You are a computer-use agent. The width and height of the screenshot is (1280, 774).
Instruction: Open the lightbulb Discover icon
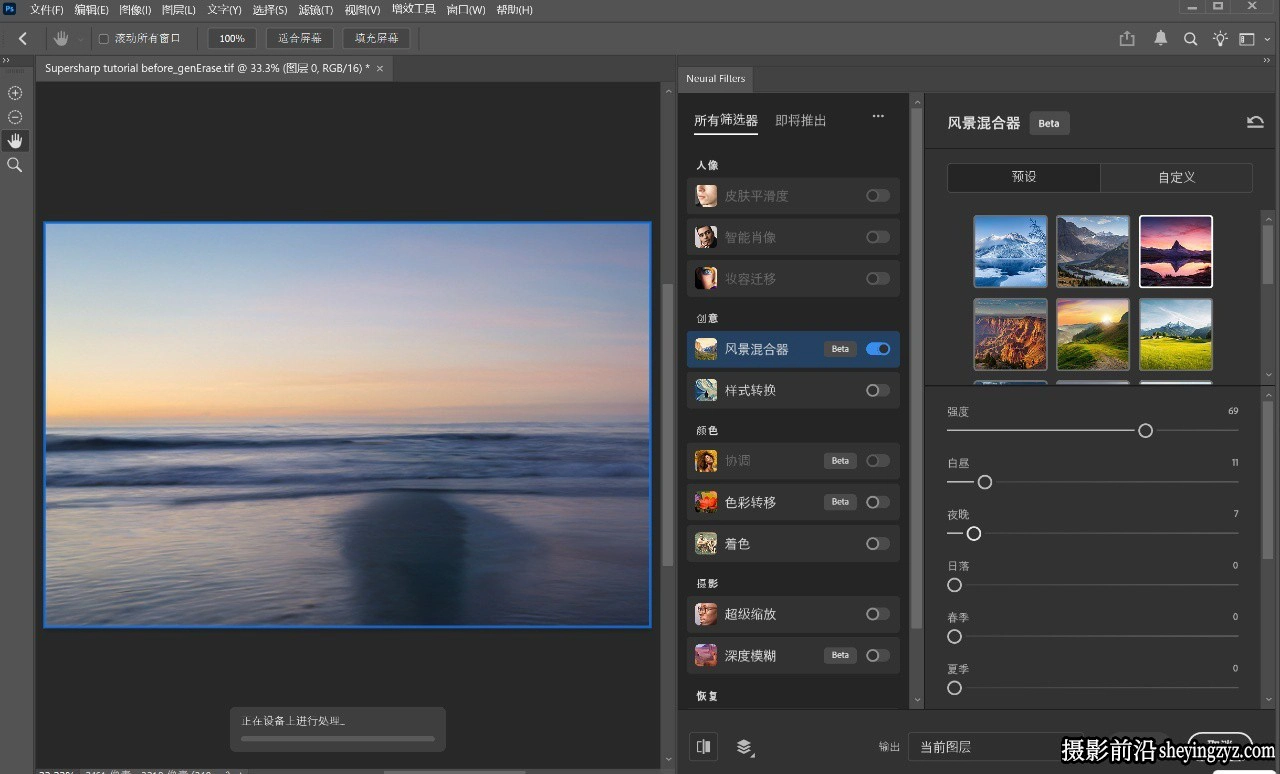(1220, 39)
